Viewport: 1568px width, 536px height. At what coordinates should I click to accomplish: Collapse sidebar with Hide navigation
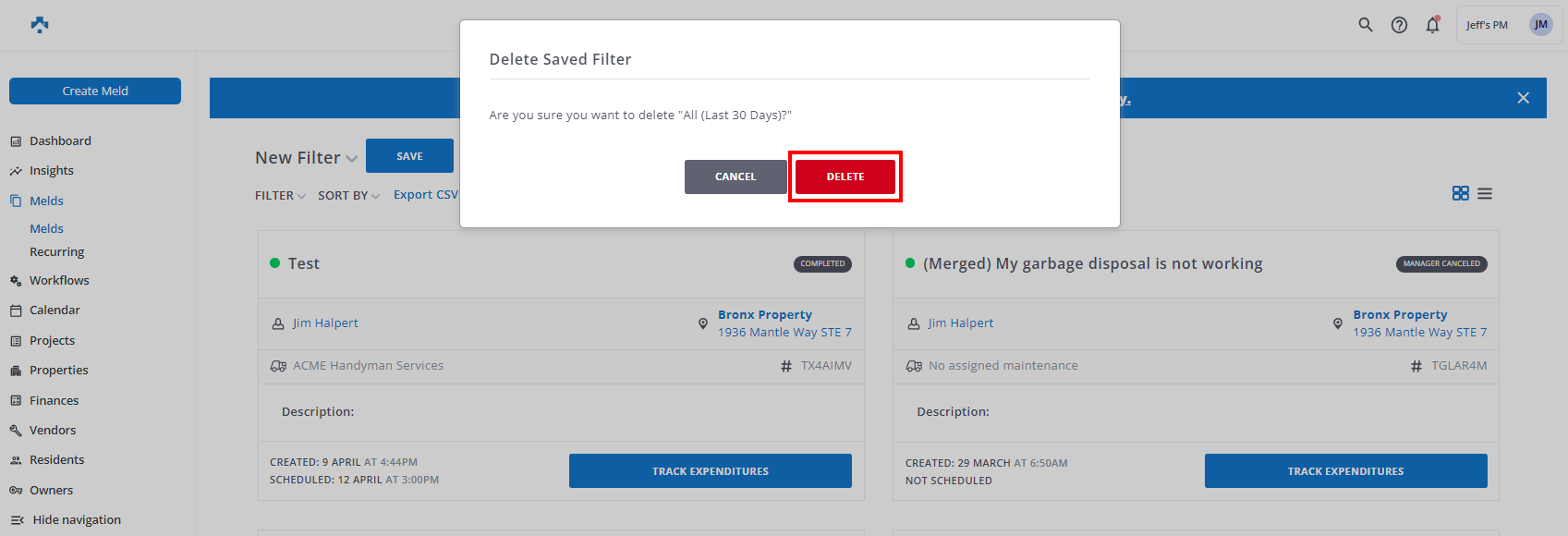(76, 520)
